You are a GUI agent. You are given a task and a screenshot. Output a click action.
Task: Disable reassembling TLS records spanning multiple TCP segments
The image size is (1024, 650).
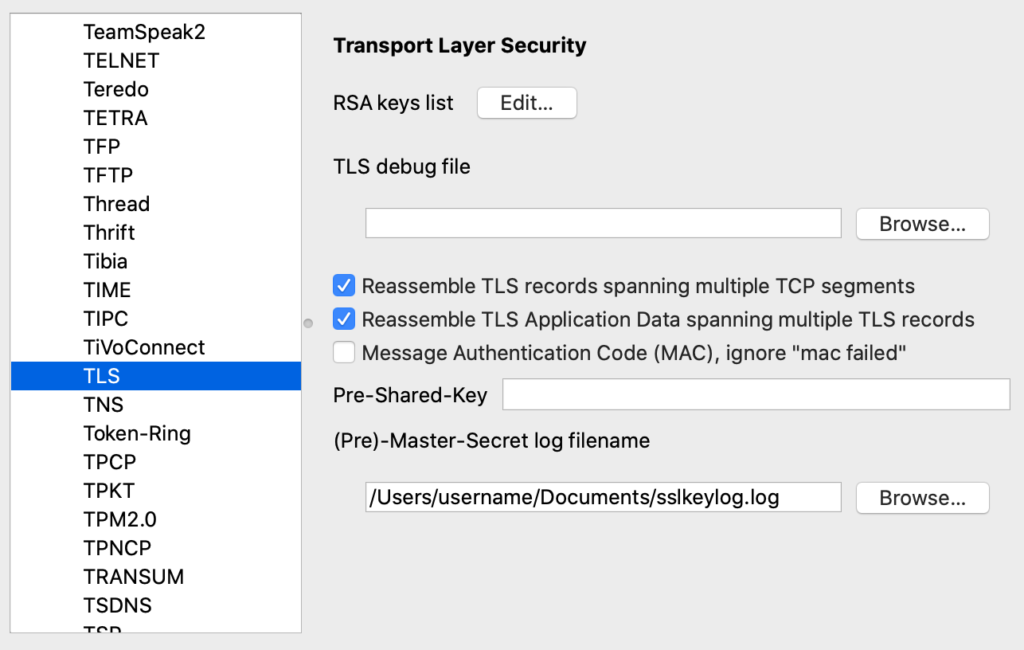point(344,285)
